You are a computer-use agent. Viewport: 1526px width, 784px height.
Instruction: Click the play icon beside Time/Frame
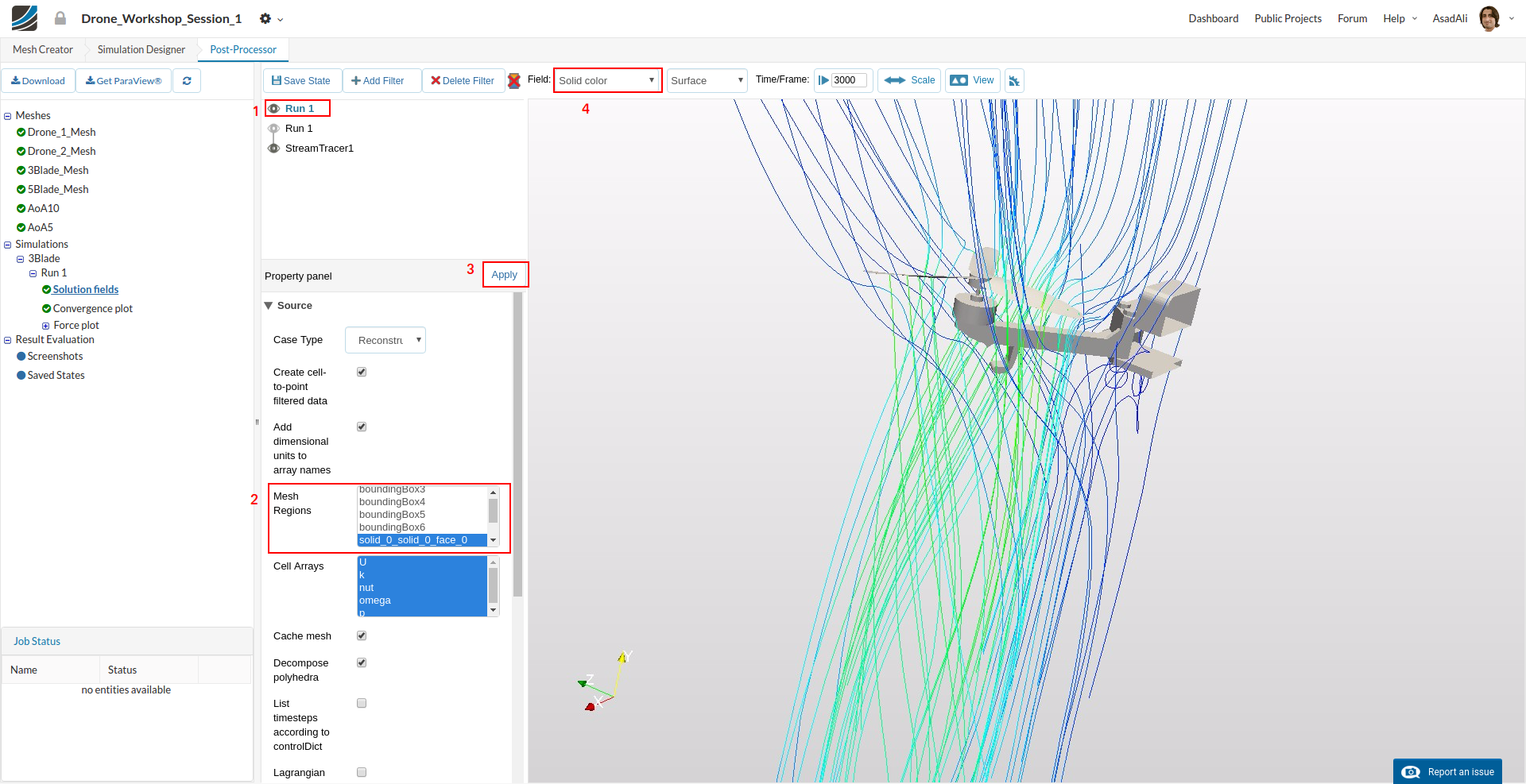pos(824,80)
